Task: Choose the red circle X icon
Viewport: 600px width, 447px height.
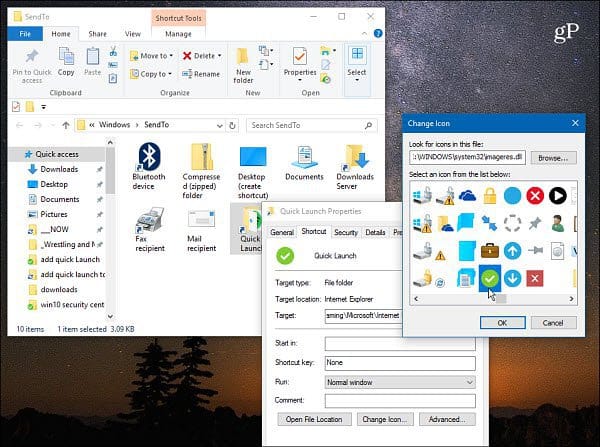Action: tap(535, 196)
